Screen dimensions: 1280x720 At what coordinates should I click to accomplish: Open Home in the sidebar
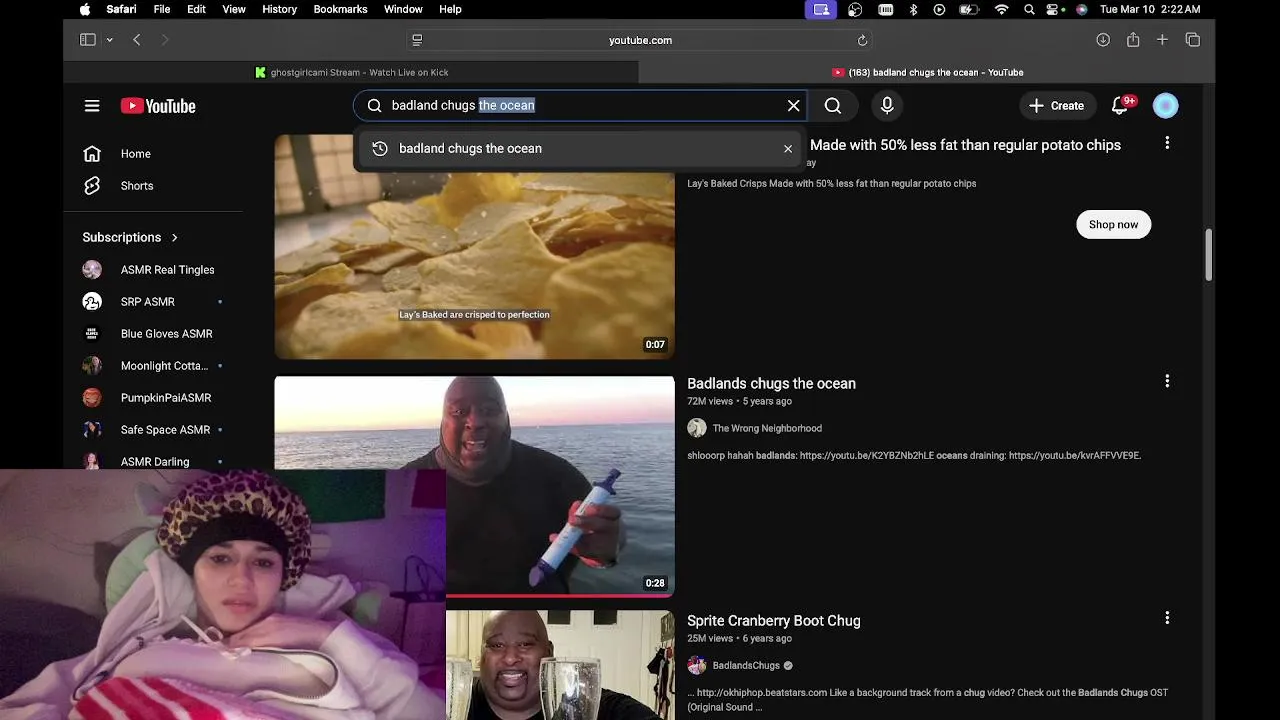pos(135,154)
